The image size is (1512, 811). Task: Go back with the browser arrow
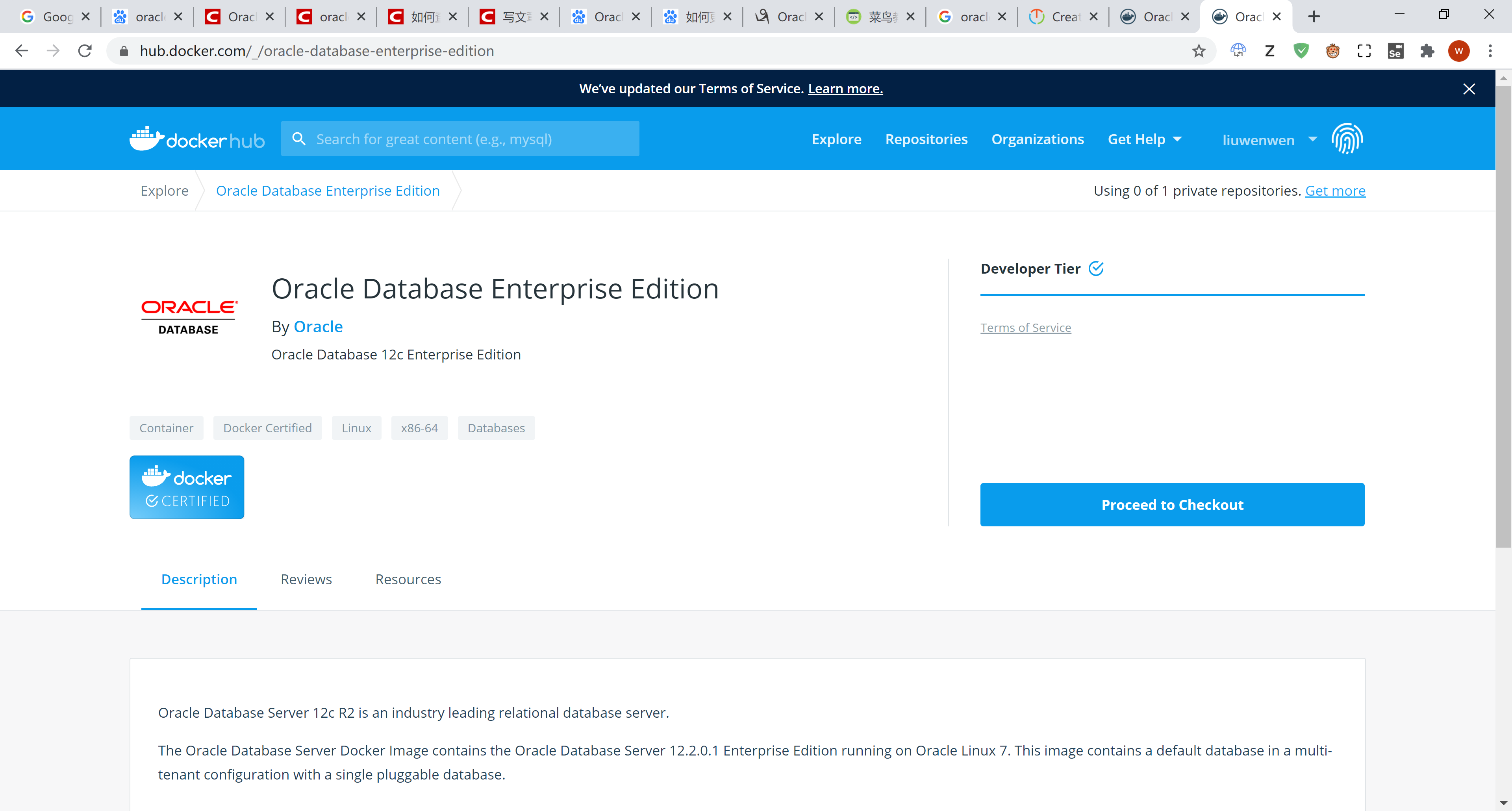click(22, 51)
